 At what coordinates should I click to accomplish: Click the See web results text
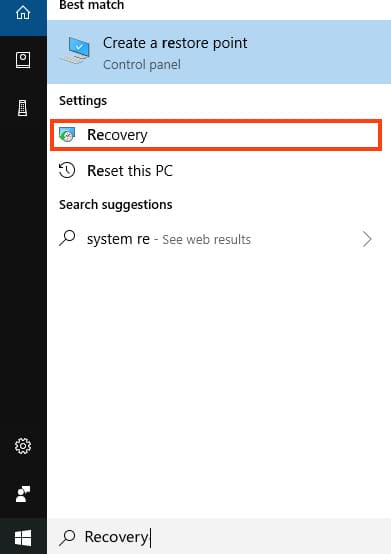(x=207, y=240)
